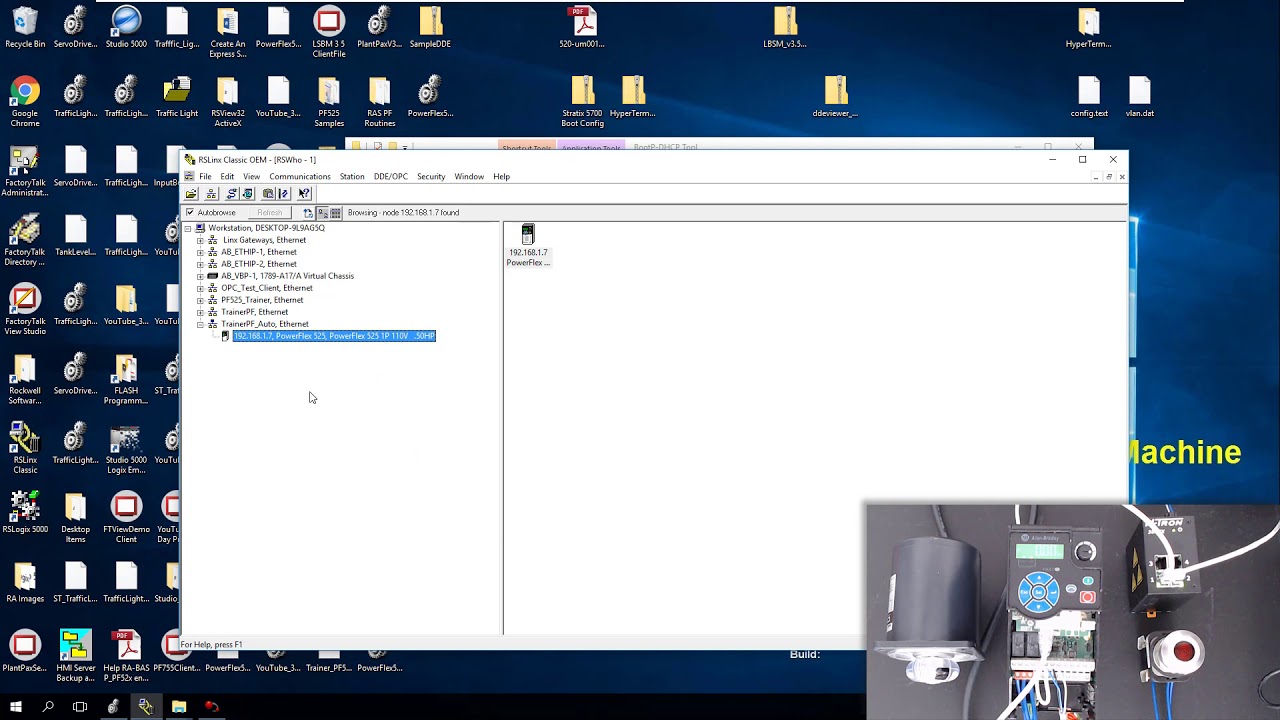The image size is (1280, 720).
Task: Expand the AB_VBP-1 Virtual Chassis node
Action: point(200,276)
